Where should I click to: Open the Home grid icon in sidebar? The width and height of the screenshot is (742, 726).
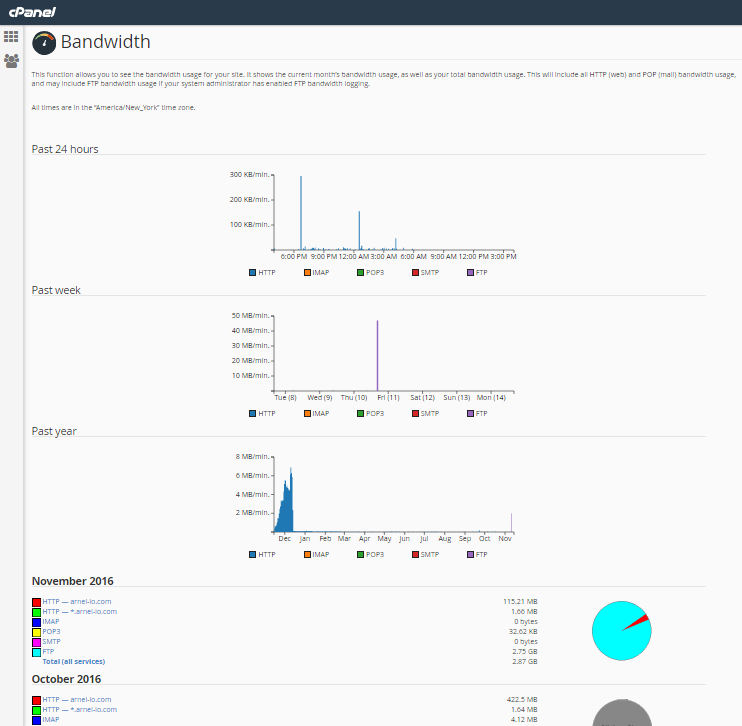pos(11,36)
